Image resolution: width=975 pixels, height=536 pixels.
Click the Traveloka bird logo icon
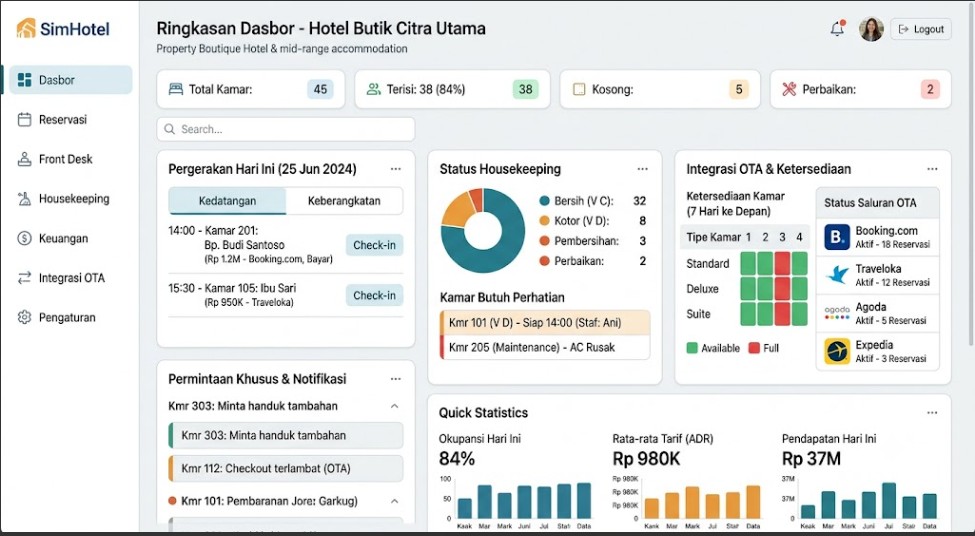click(837, 275)
